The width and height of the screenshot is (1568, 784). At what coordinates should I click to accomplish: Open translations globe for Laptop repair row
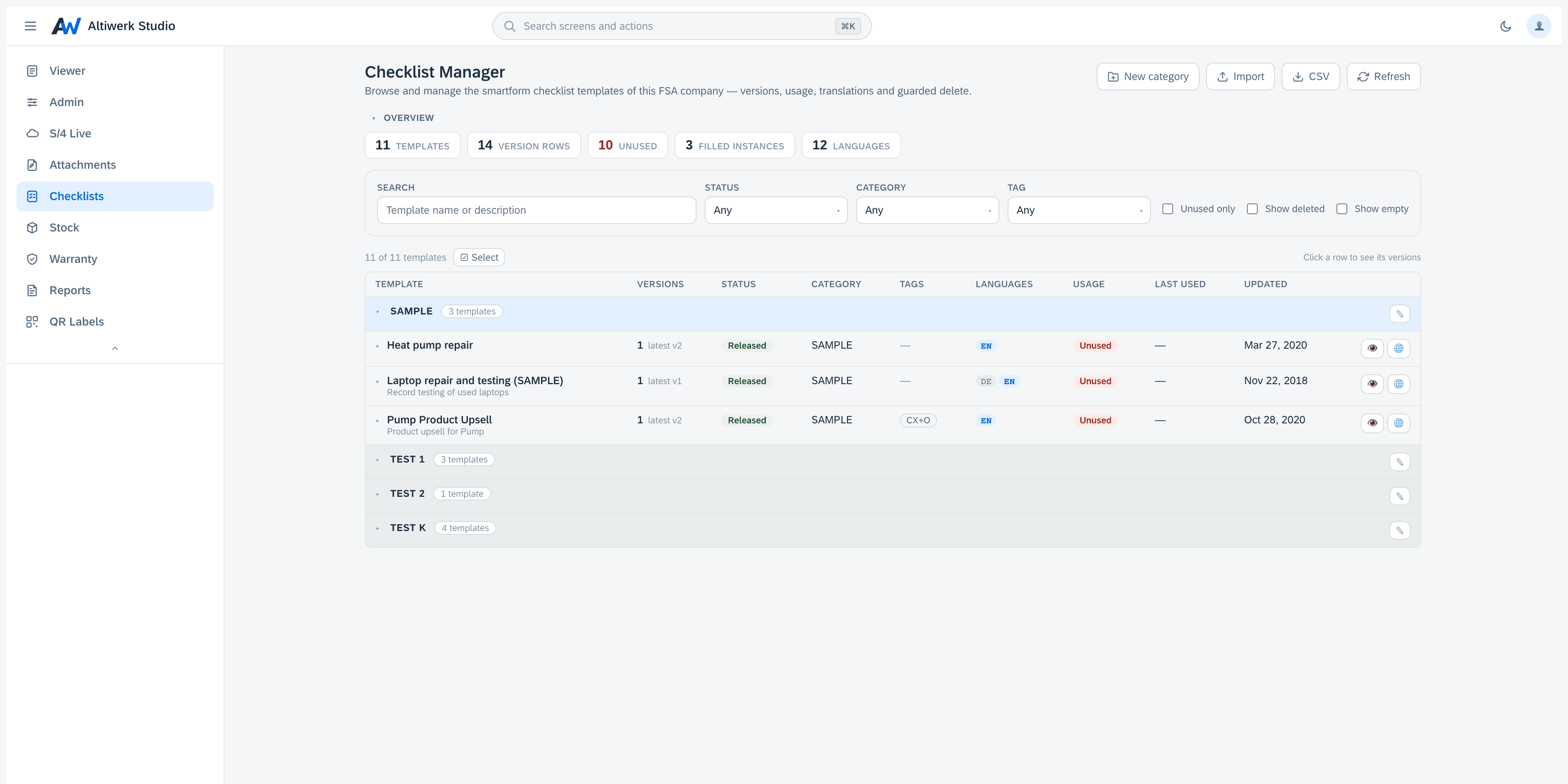pyautogui.click(x=1399, y=383)
